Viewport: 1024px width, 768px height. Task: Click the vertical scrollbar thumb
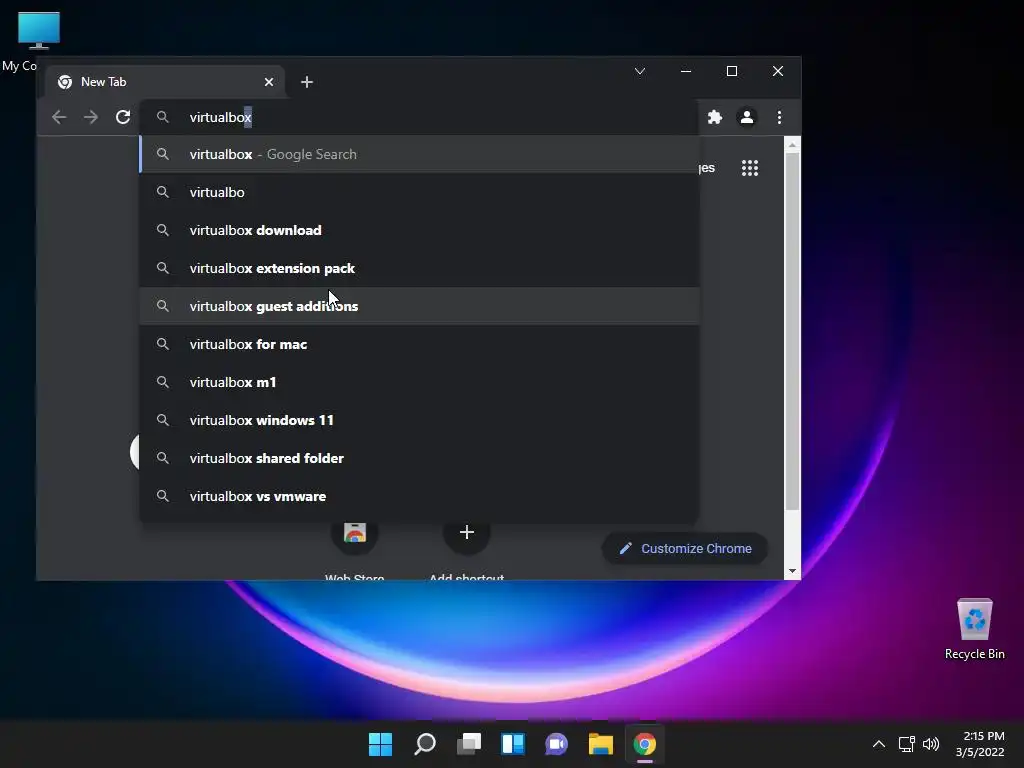click(x=792, y=332)
